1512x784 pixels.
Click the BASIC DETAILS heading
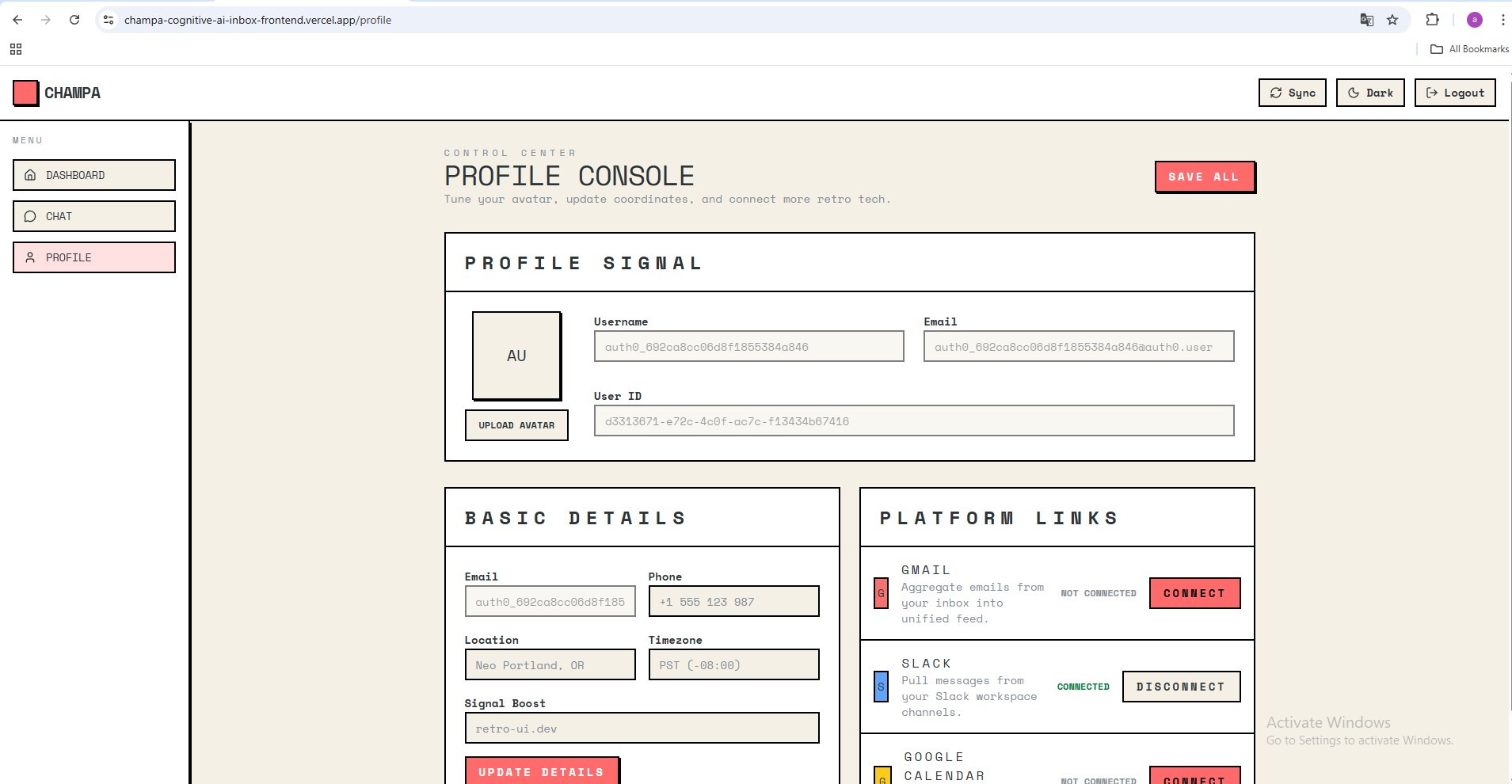click(x=575, y=518)
